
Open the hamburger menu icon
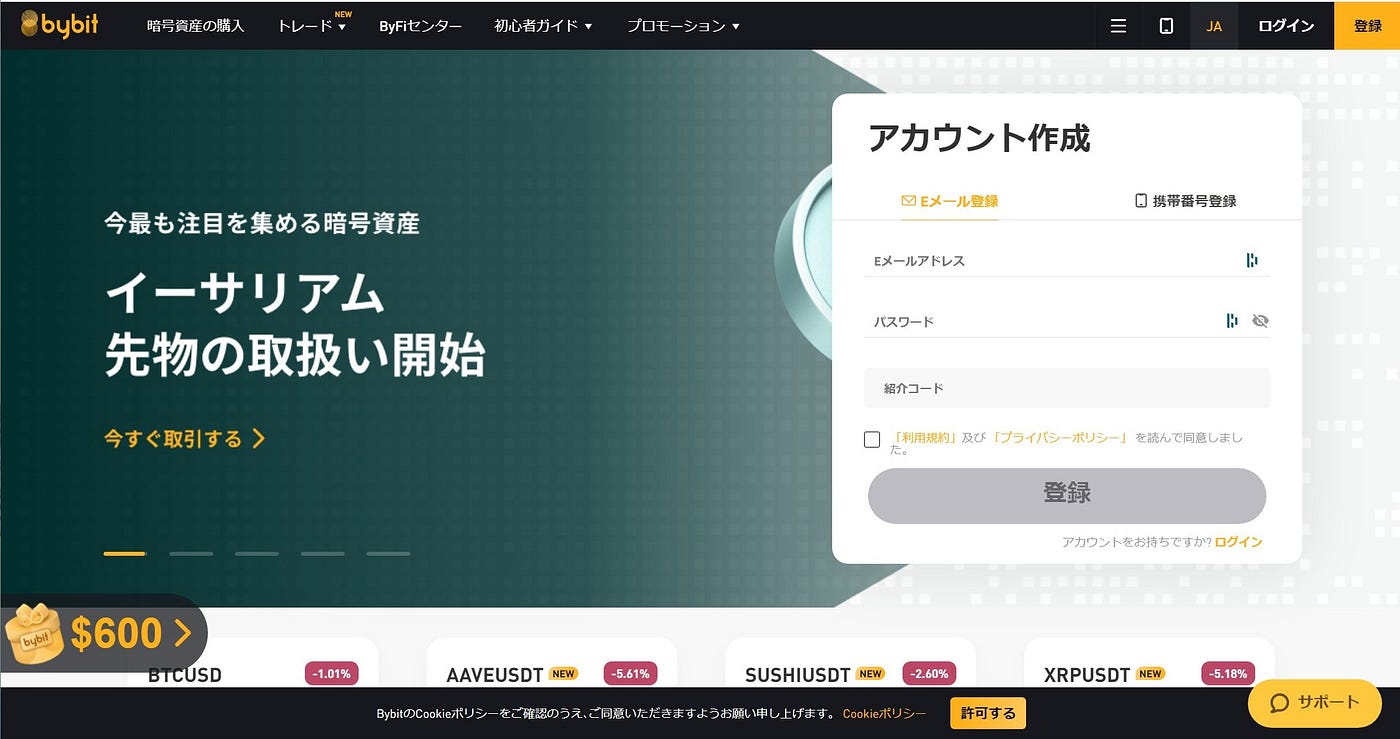click(1118, 26)
